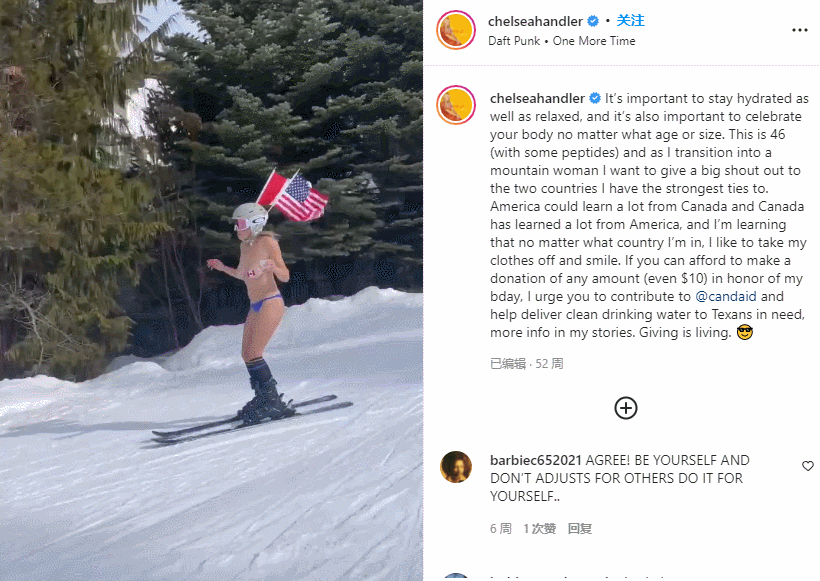
Task: Click the chelseahandler username in the caption
Action: coord(537,98)
